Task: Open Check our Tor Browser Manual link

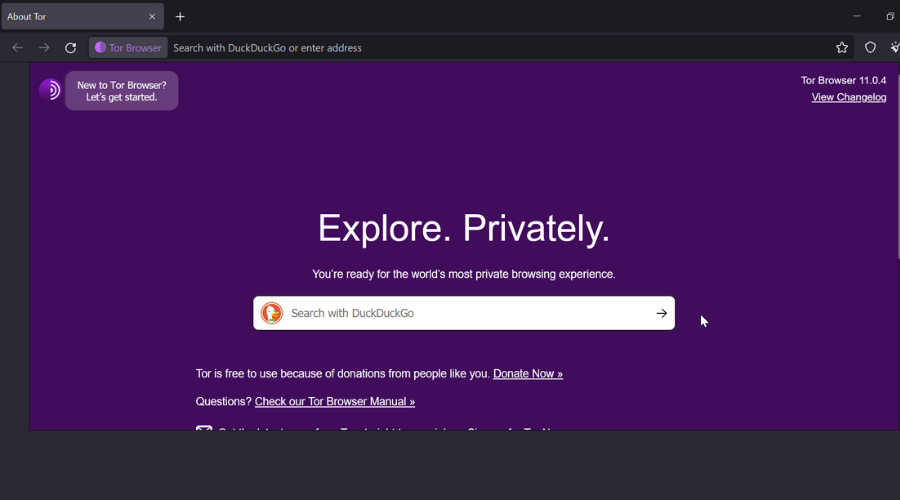Action: pos(335,401)
